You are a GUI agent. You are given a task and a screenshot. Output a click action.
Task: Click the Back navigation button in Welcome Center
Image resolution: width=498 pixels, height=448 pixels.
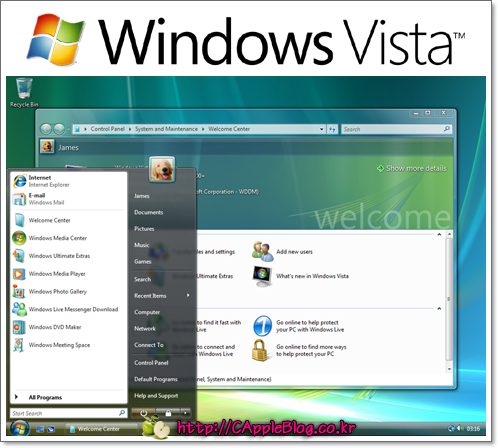[x=46, y=129]
